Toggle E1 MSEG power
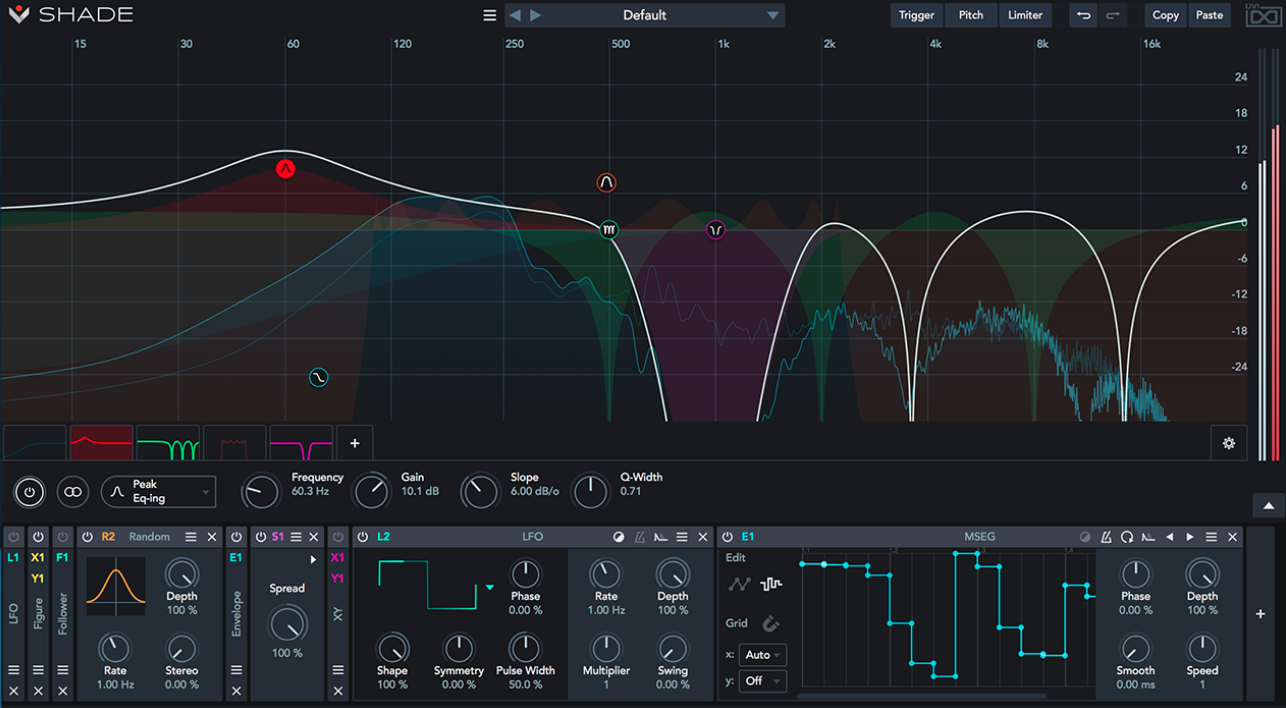Screen dimensions: 1286x708 [727, 537]
